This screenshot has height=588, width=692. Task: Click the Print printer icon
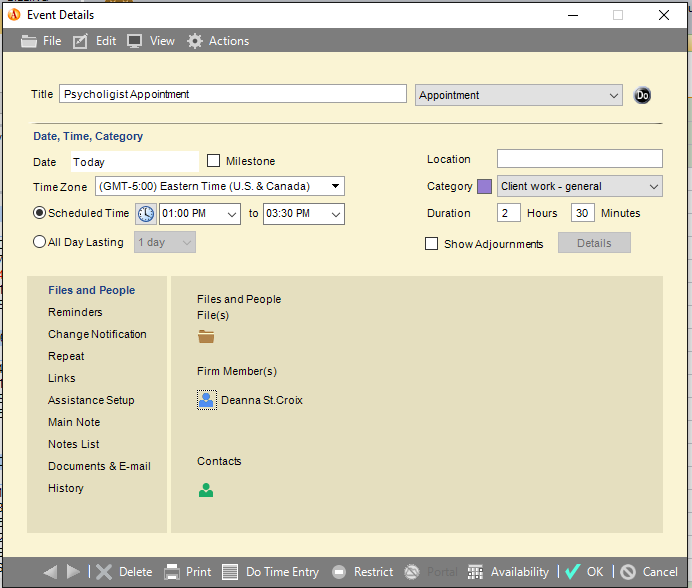[x=172, y=572]
